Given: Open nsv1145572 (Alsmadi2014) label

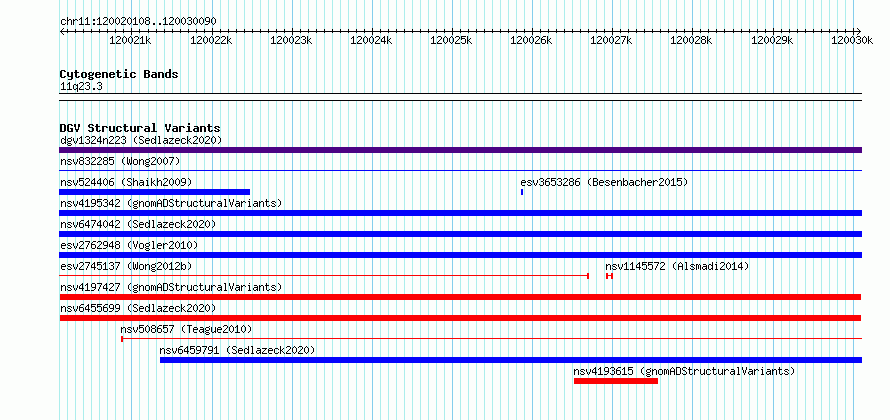Looking at the screenshot, I should pyautogui.click(x=677, y=266).
